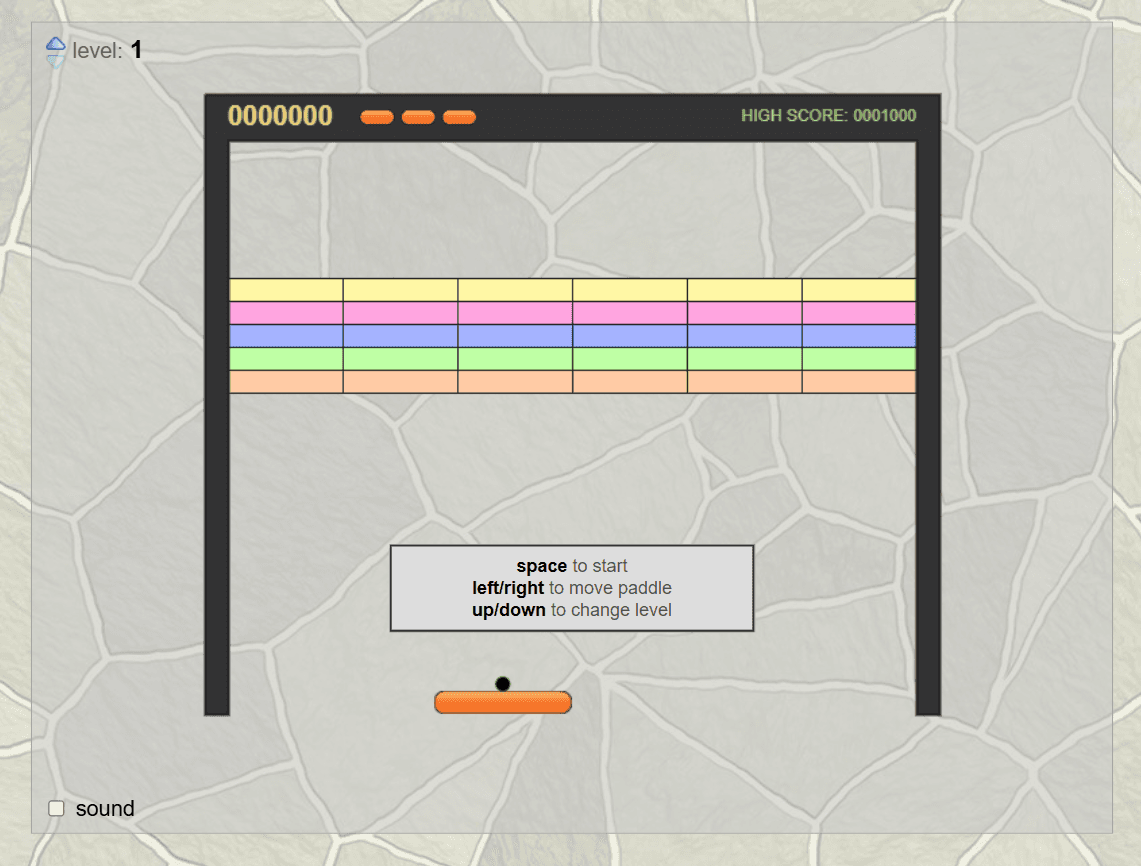Screen dimensions: 1141x866
Task: Click the last pink brick on right
Action: 859,313
